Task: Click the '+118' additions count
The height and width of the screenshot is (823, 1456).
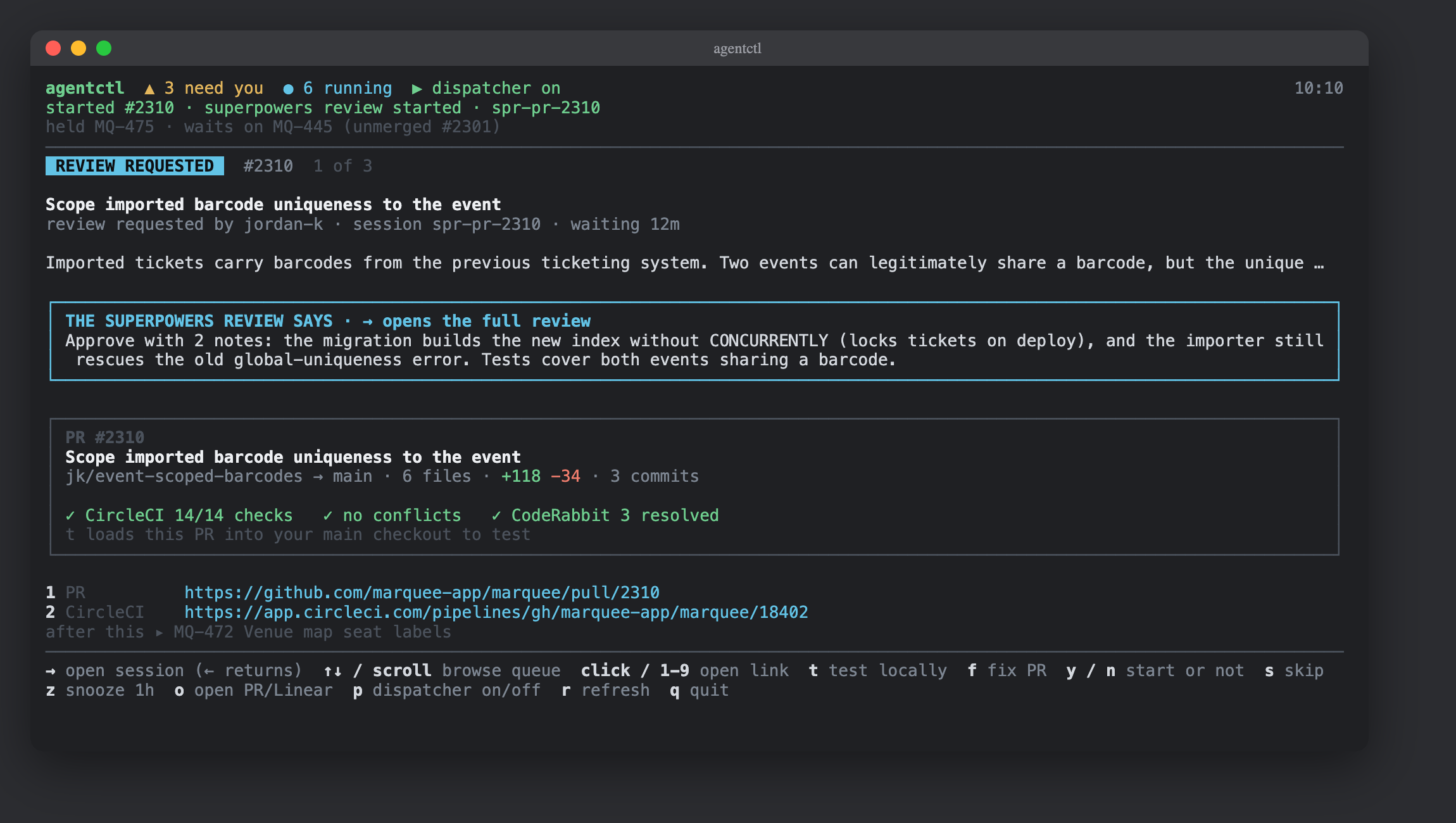Action: (x=521, y=476)
